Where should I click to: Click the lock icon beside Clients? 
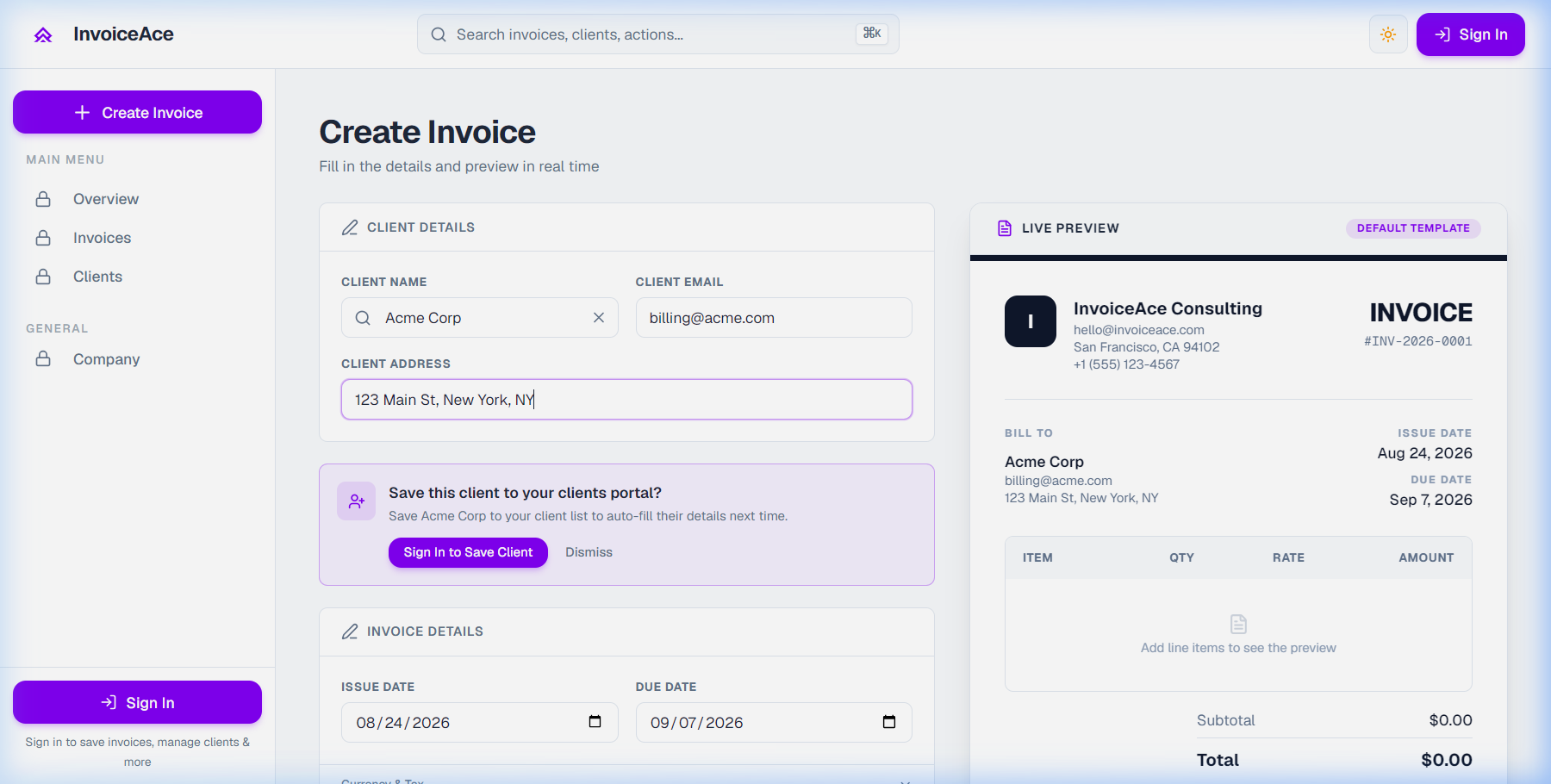43,277
